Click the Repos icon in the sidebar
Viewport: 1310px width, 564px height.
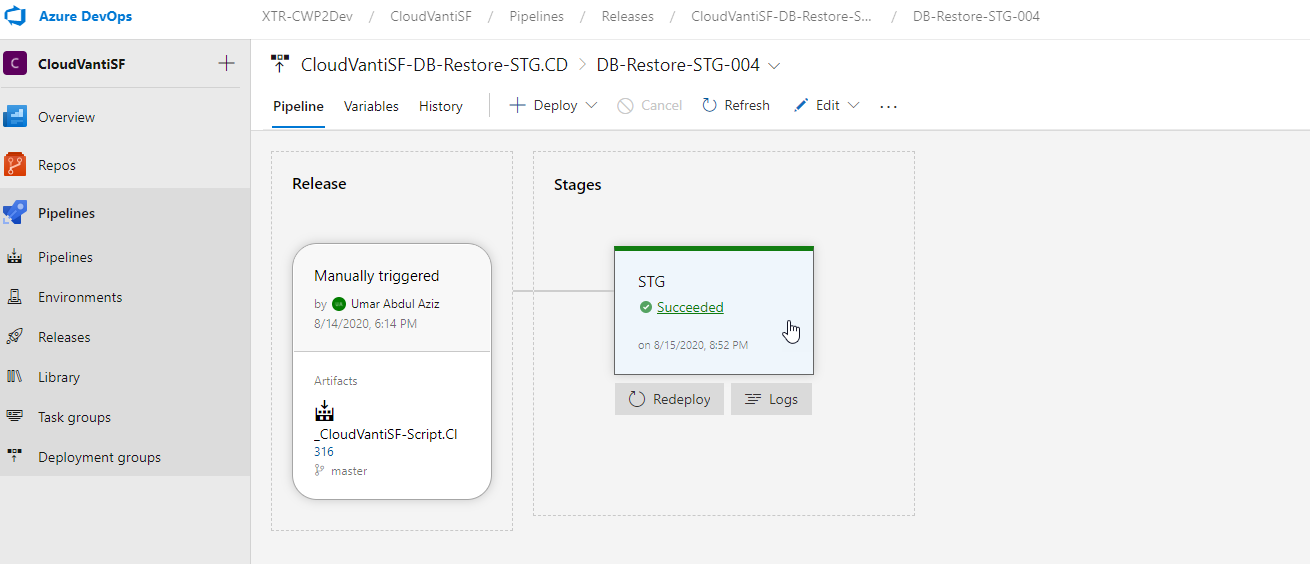point(15,165)
